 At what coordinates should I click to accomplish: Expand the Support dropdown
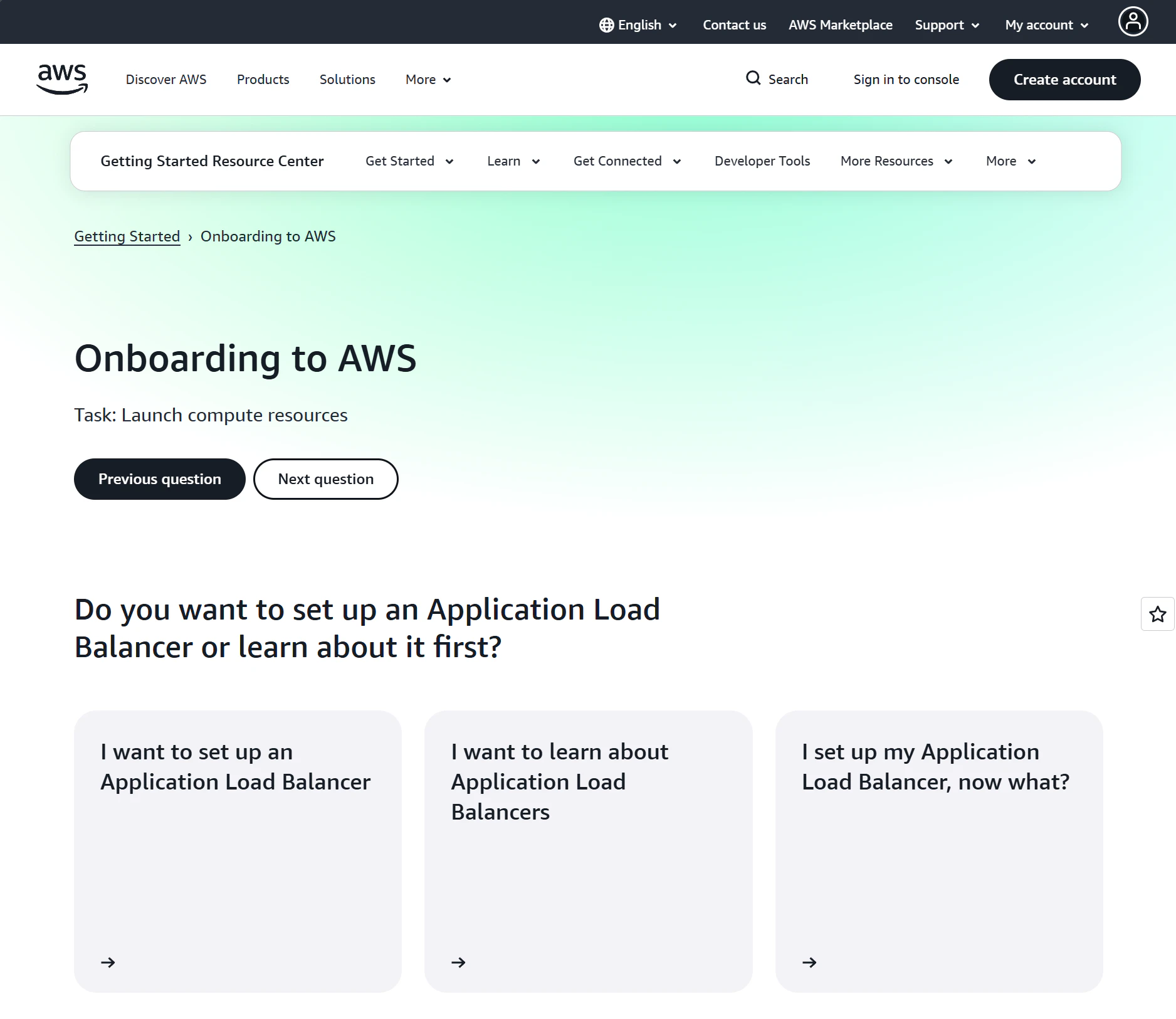[x=947, y=25]
